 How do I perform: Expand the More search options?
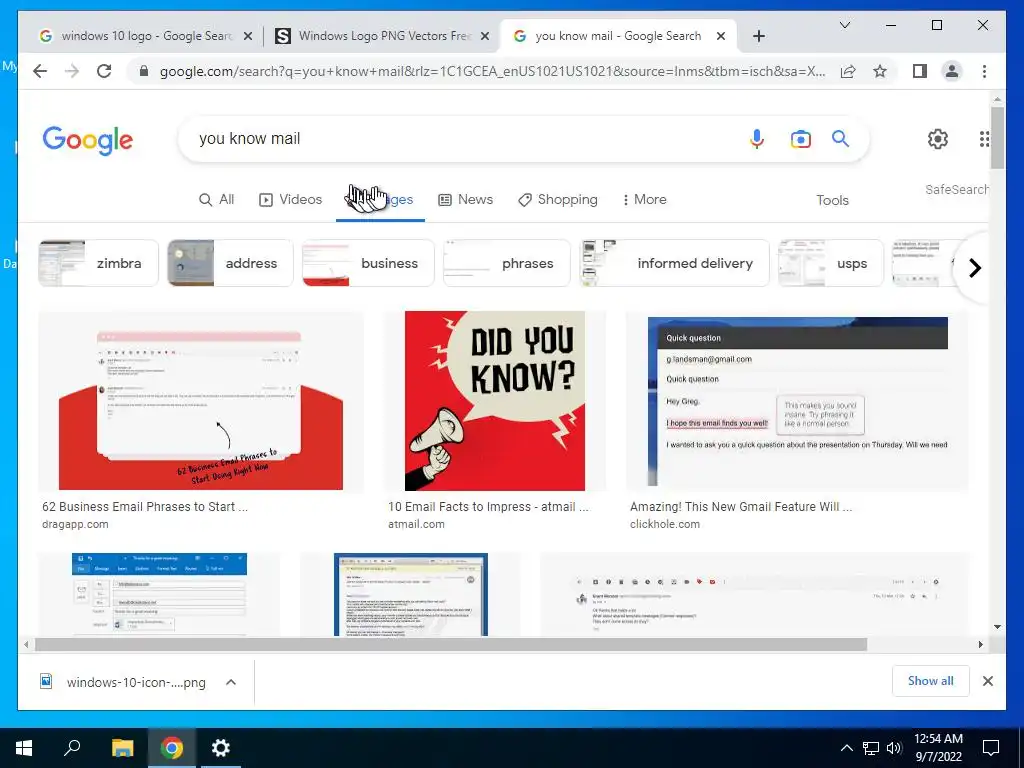(x=645, y=199)
